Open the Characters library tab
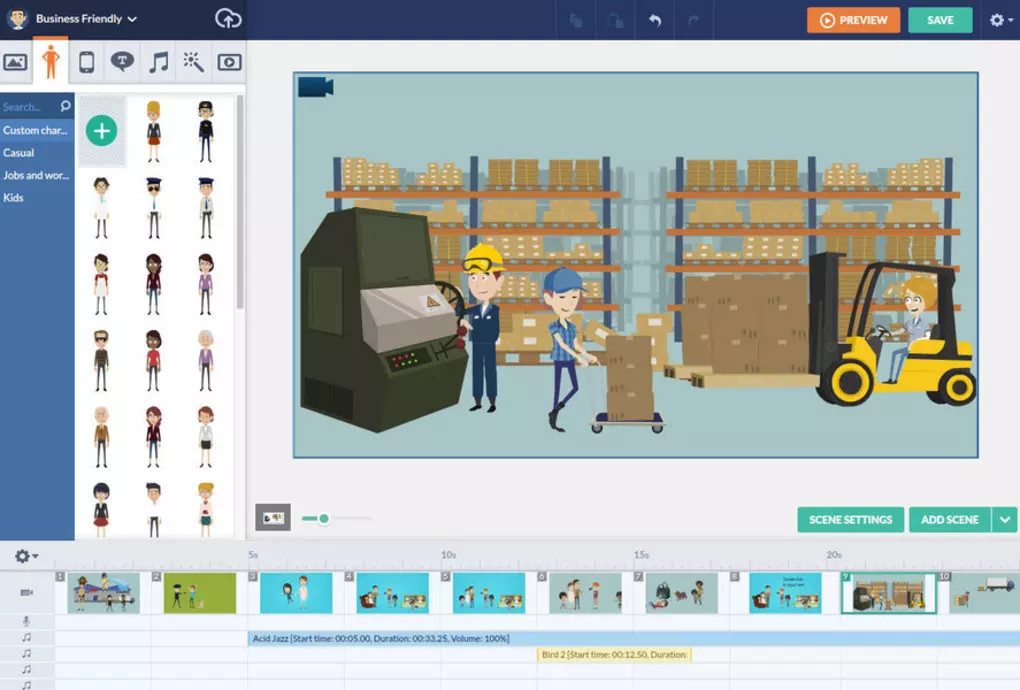Viewport: 1020px width, 690px height. pyautogui.click(x=50, y=62)
